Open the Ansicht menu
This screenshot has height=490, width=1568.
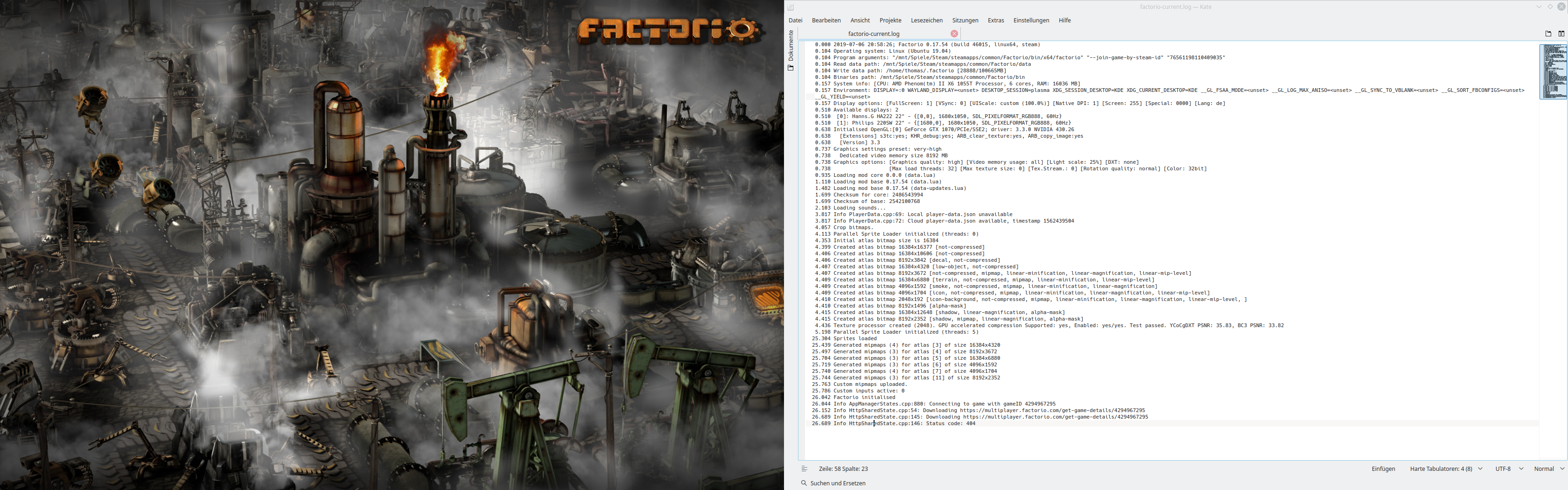[860, 21]
